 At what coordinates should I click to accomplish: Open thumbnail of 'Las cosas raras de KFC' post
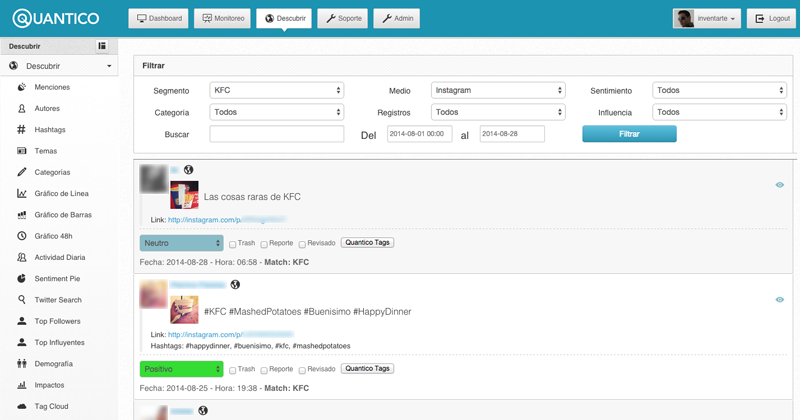pos(184,195)
